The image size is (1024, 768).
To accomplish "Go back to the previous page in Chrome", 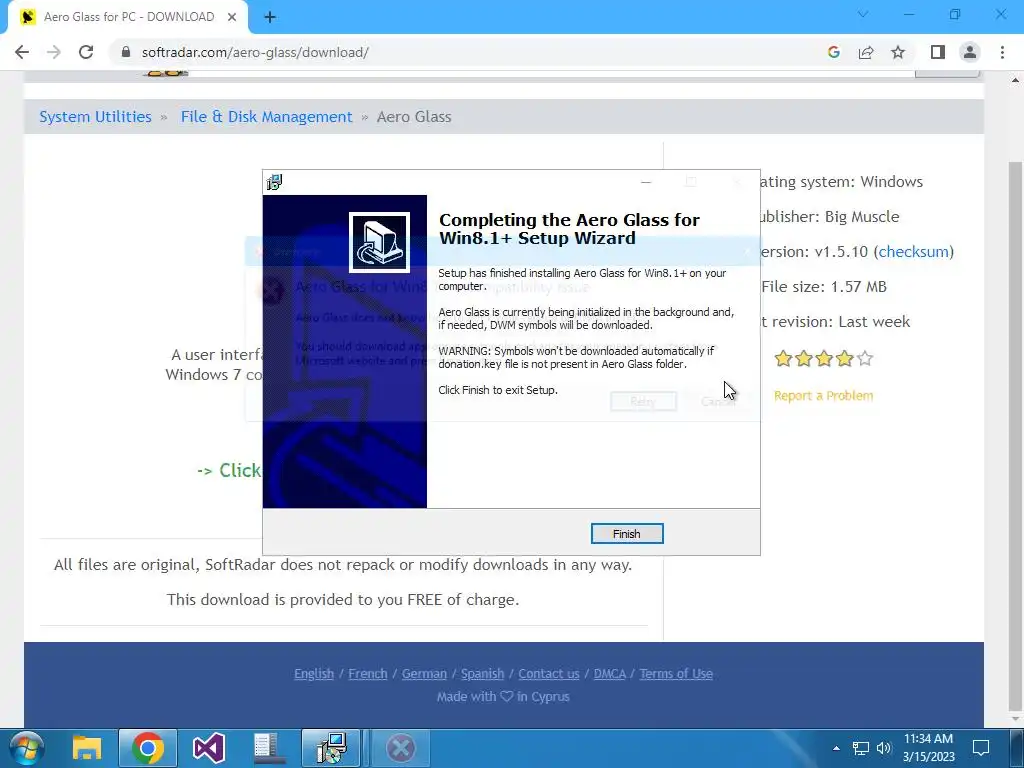I will 22,52.
